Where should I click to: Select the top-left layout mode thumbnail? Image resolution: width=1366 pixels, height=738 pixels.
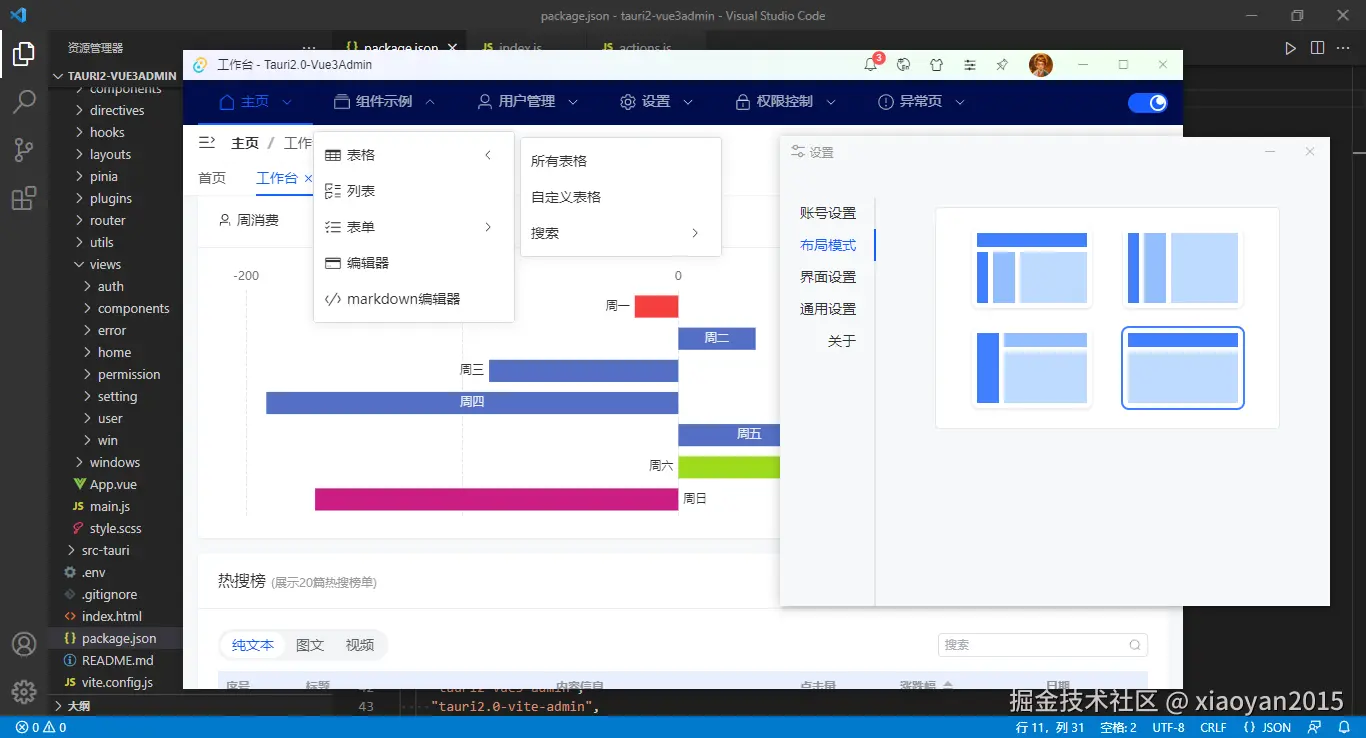click(1032, 267)
